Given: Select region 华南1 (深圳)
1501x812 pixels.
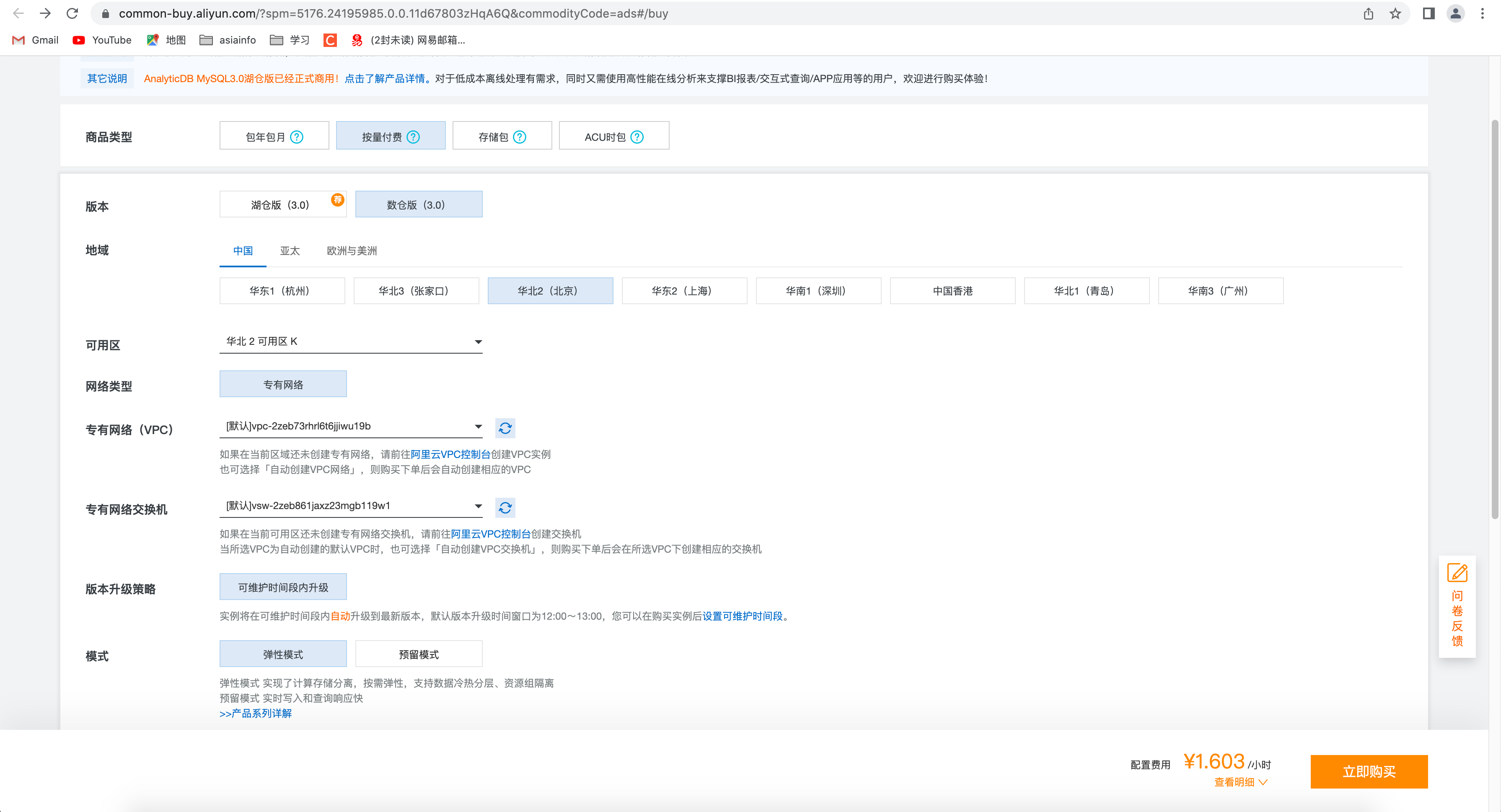Looking at the screenshot, I should click(819, 291).
